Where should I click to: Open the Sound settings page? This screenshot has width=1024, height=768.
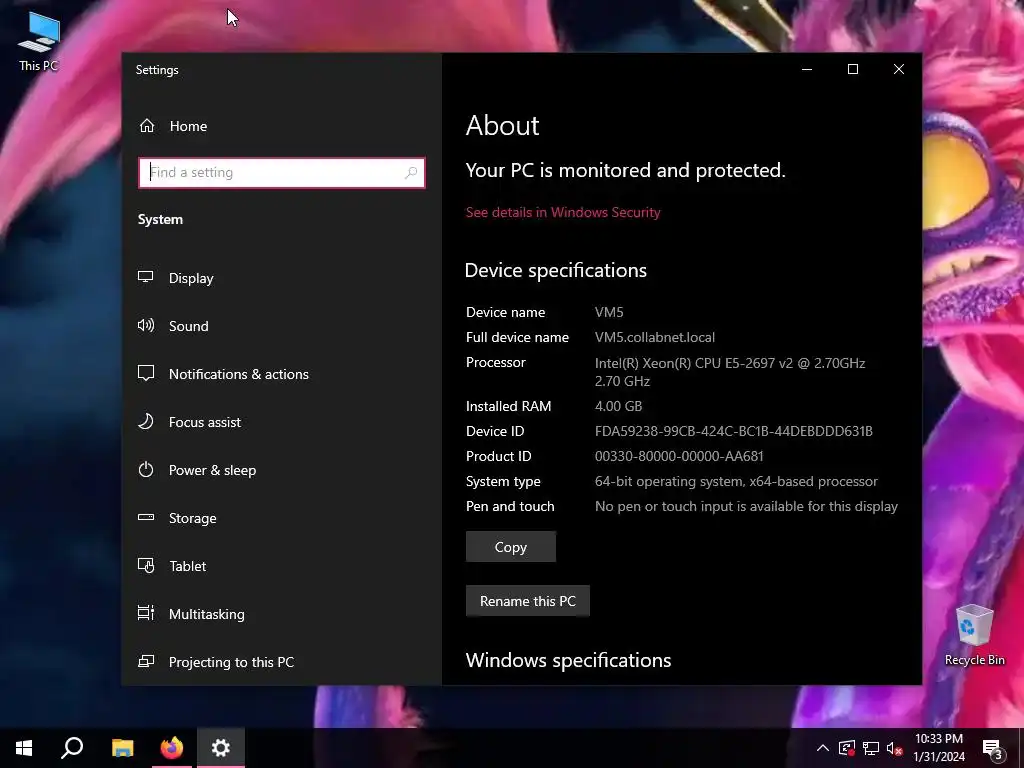click(x=282, y=326)
